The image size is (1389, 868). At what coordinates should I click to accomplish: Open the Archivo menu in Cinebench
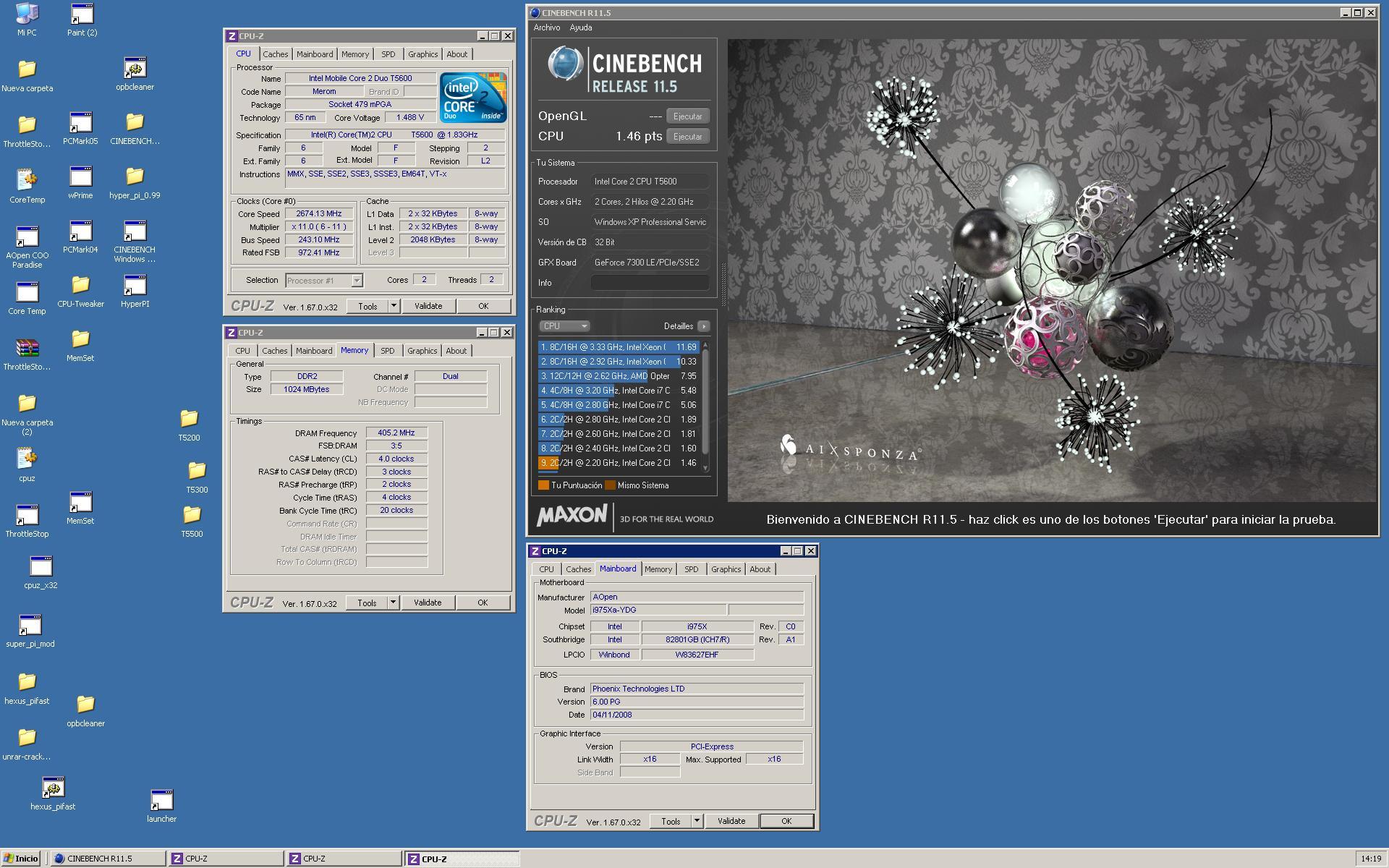click(547, 27)
